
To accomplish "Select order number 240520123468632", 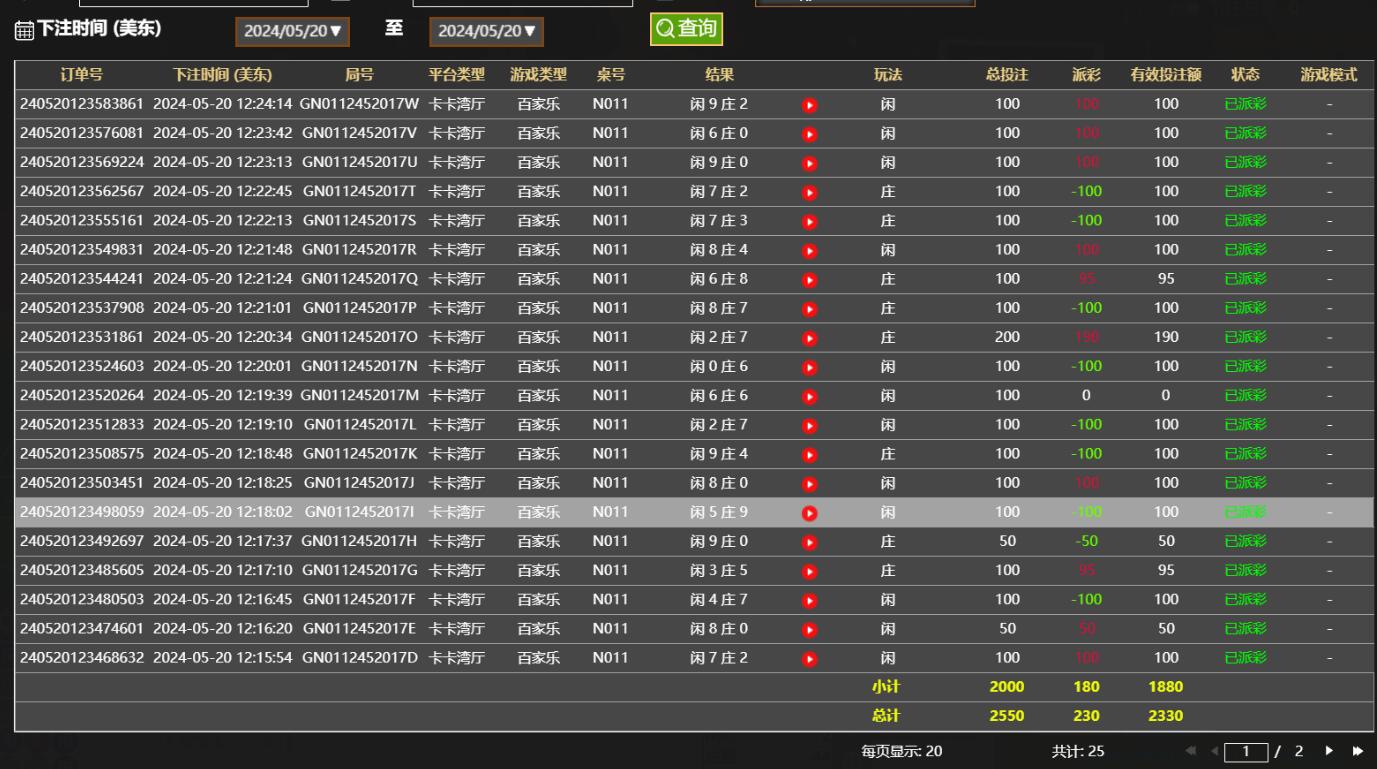I will pyautogui.click(x=82, y=659).
